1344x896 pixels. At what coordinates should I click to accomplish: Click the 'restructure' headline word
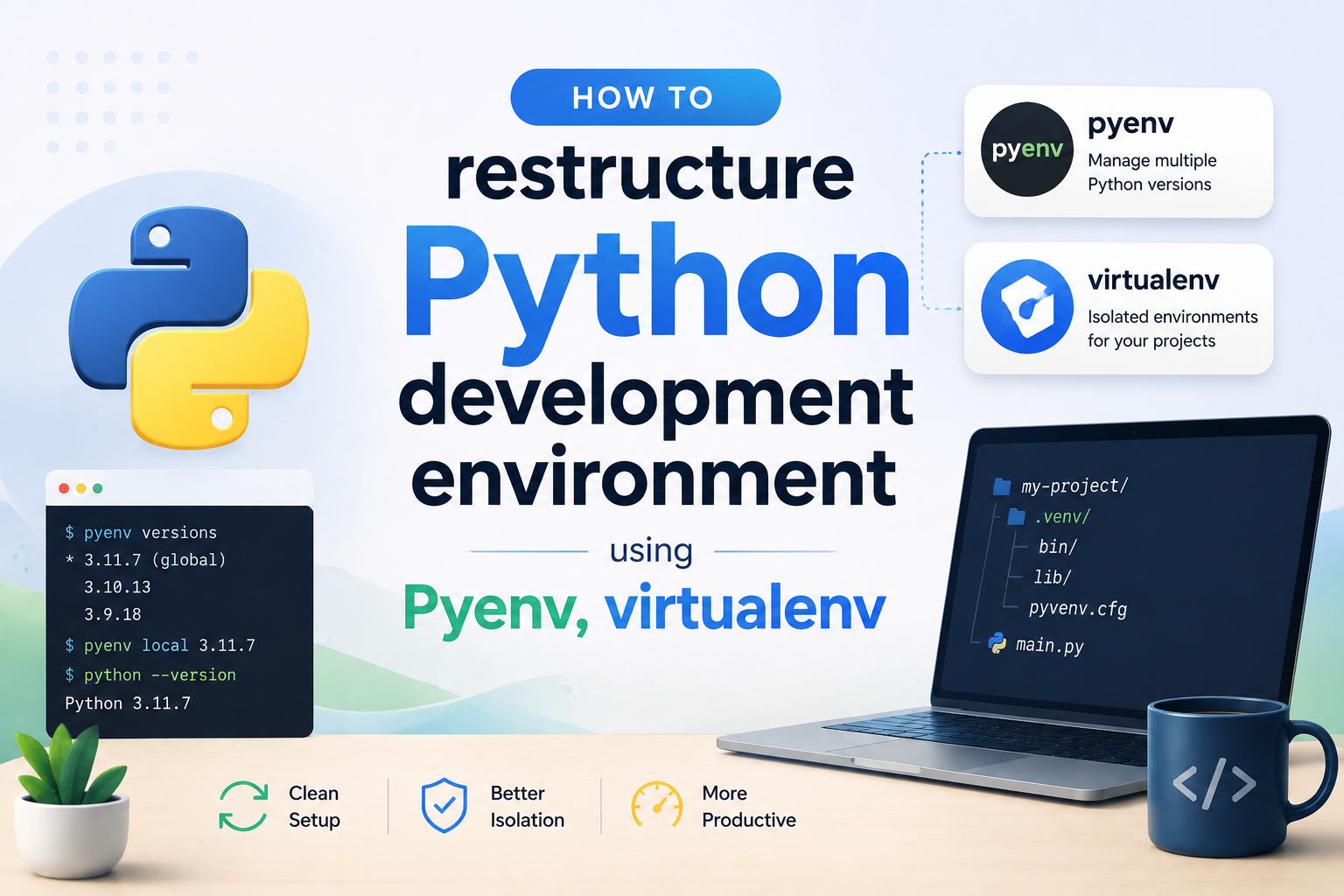[x=649, y=173]
